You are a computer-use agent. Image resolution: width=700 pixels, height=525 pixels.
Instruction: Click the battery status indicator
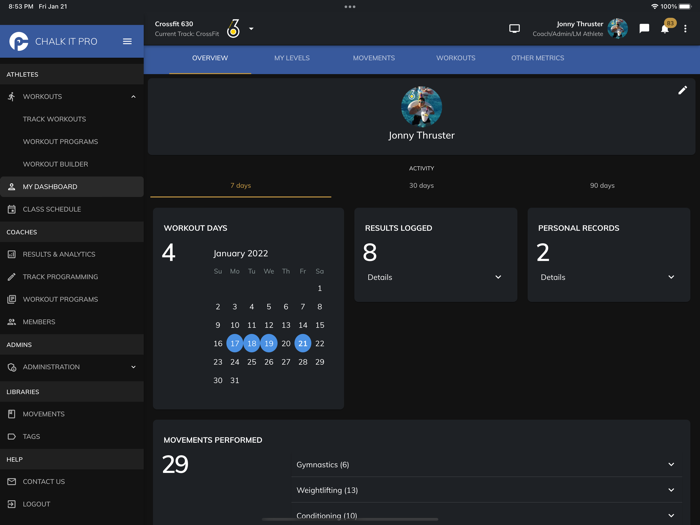point(685,7)
